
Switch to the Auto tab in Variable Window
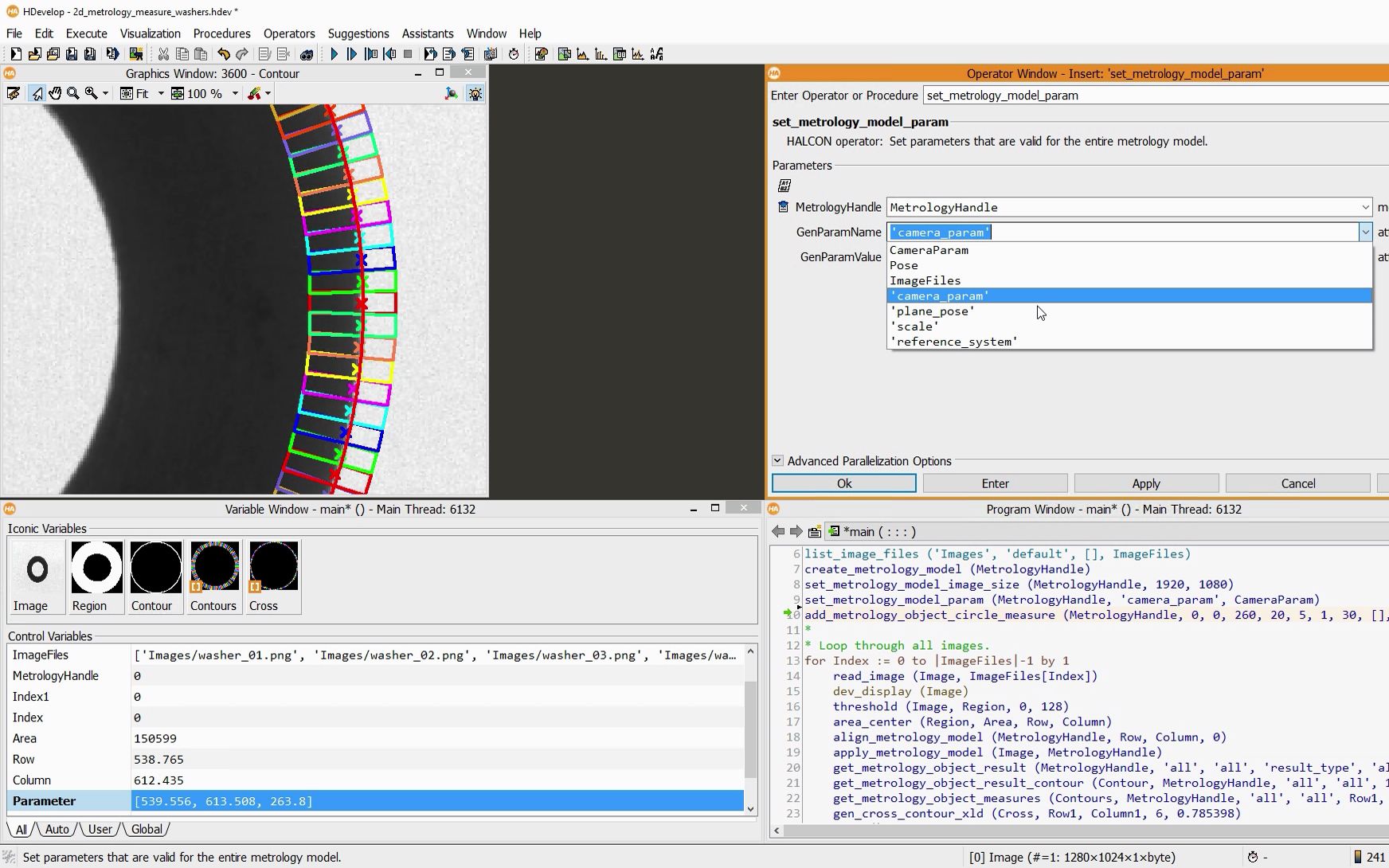(57, 830)
